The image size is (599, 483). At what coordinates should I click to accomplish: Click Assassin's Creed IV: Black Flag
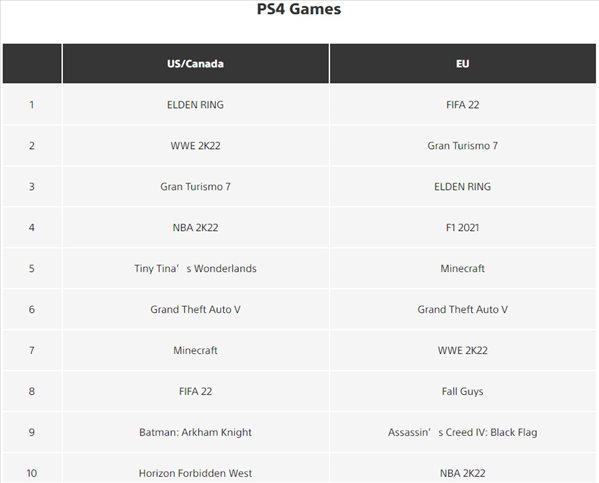(462, 432)
